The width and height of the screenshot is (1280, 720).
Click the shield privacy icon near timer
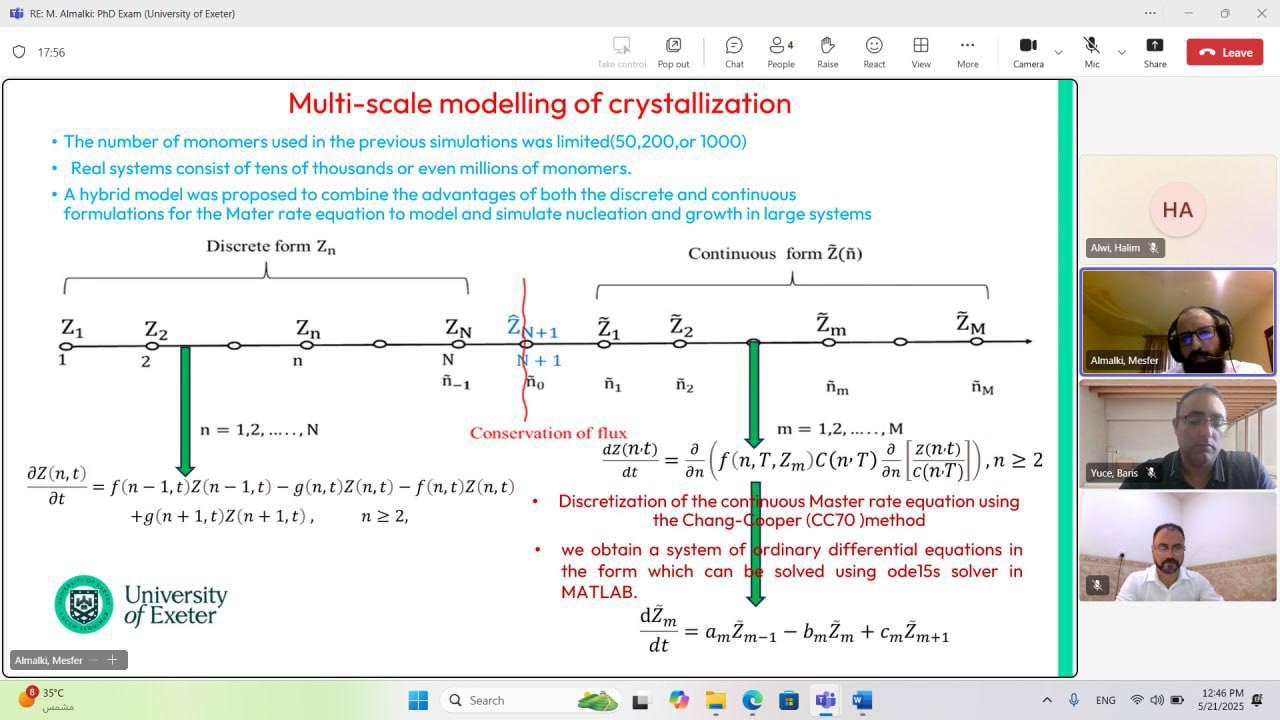(19, 52)
